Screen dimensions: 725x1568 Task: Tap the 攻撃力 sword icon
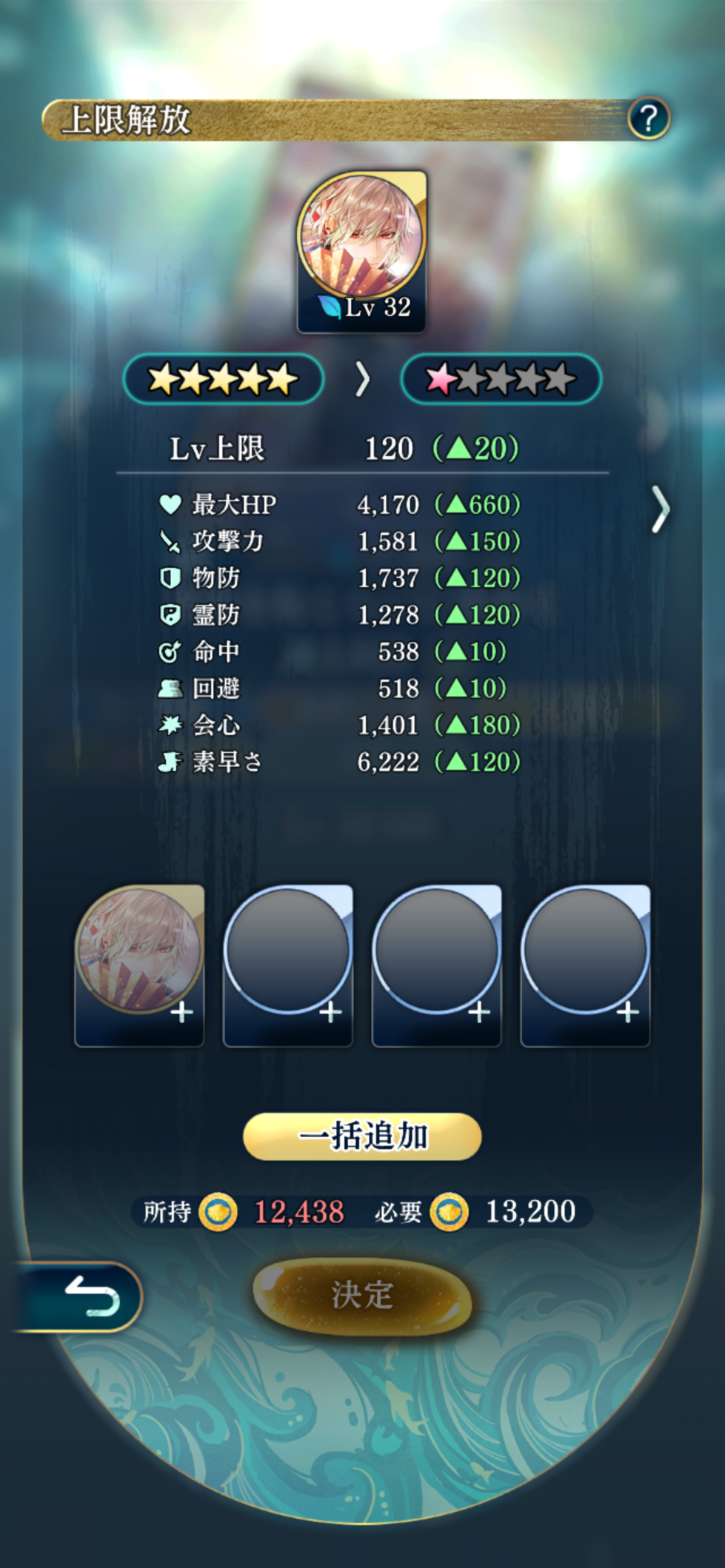click(x=170, y=542)
